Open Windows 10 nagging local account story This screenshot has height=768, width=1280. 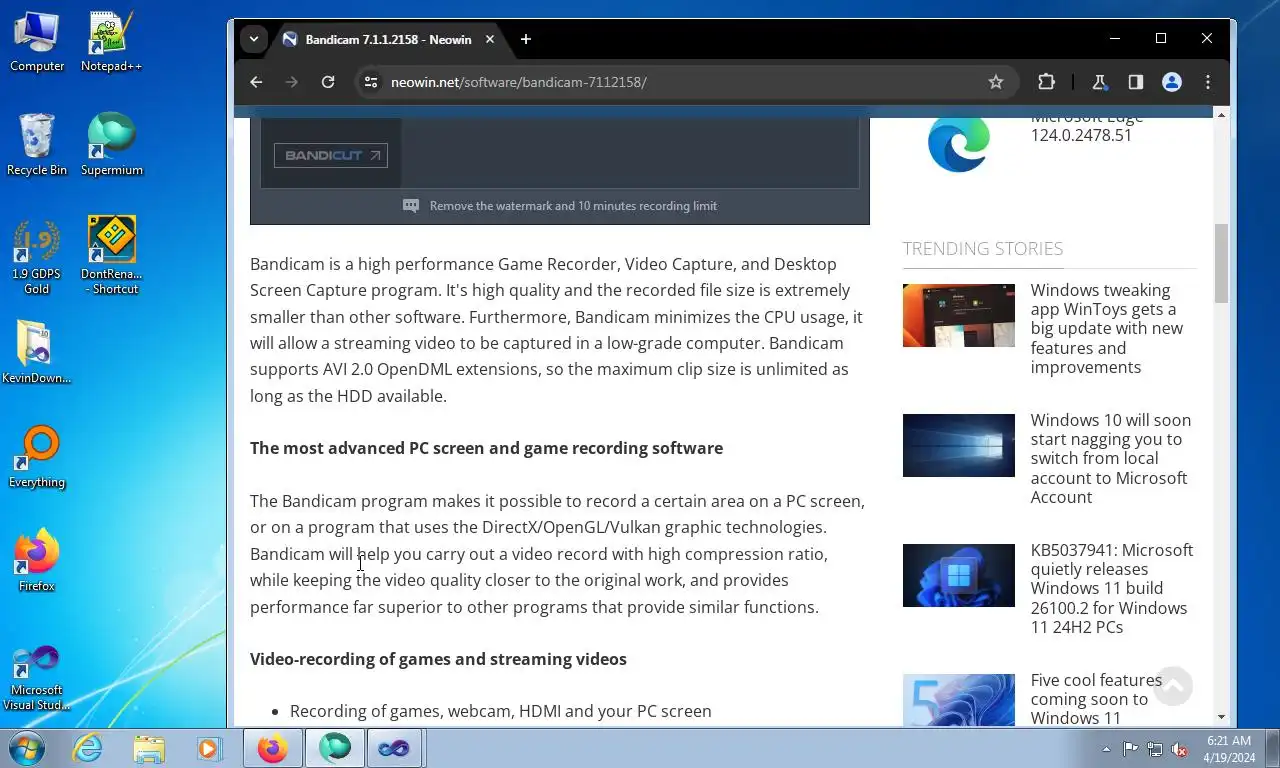[x=1111, y=458]
